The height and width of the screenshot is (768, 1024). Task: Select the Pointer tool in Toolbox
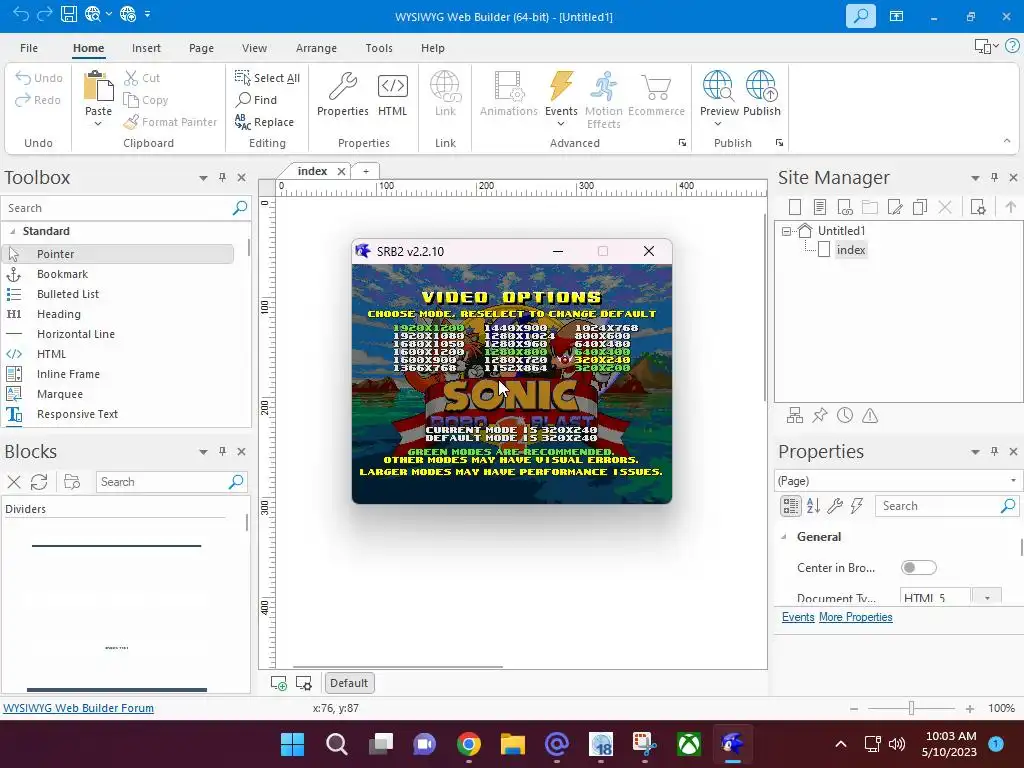[x=118, y=254]
